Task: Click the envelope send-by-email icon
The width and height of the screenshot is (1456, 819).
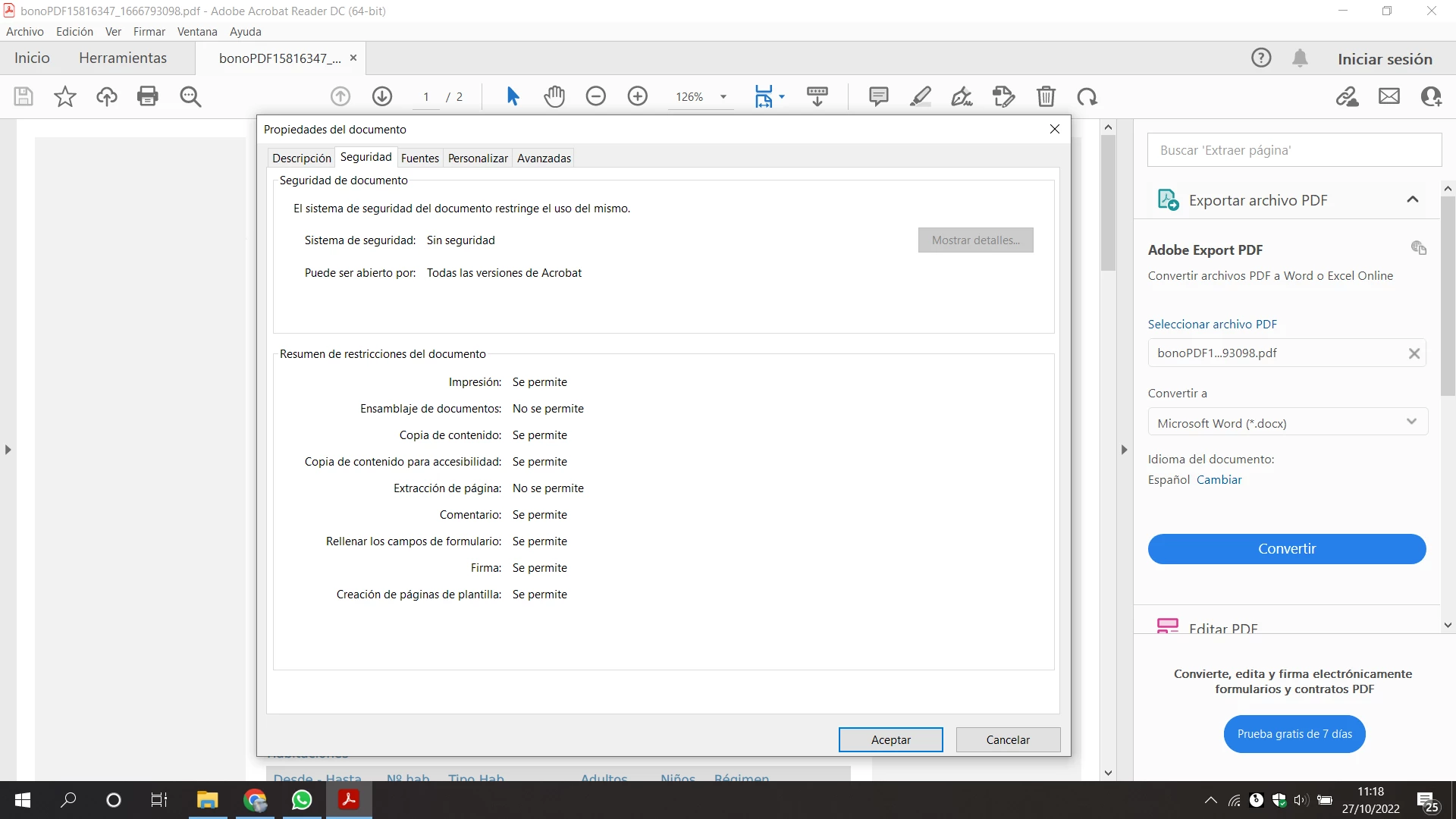Action: coord(1389,96)
